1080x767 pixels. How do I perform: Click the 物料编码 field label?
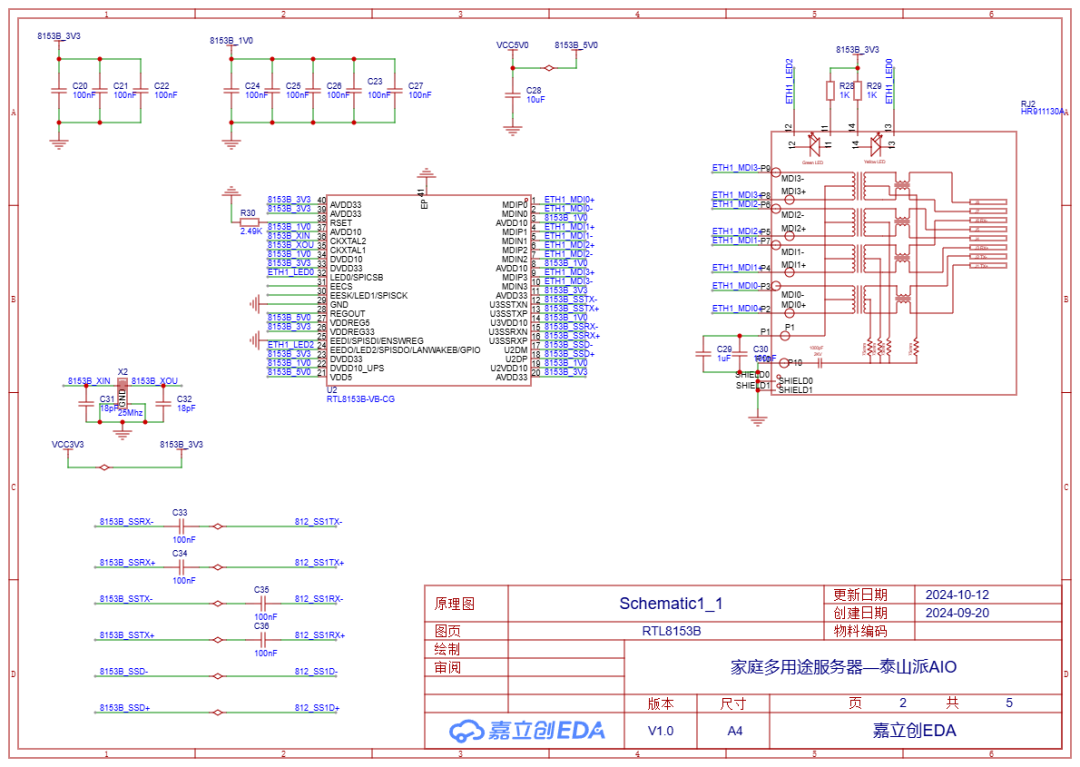[860, 631]
